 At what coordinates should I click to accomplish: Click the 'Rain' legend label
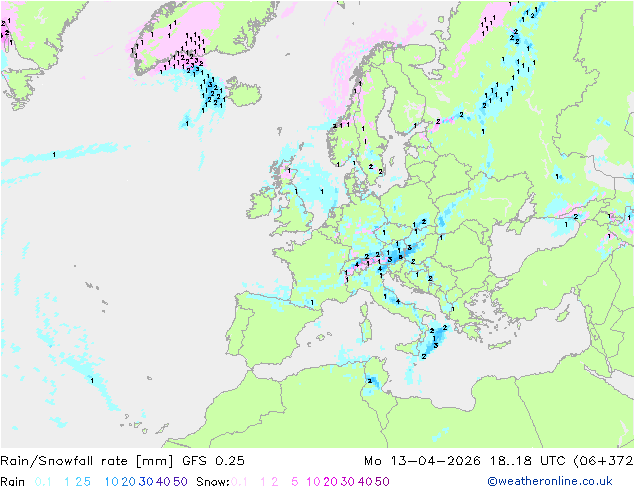13,482
